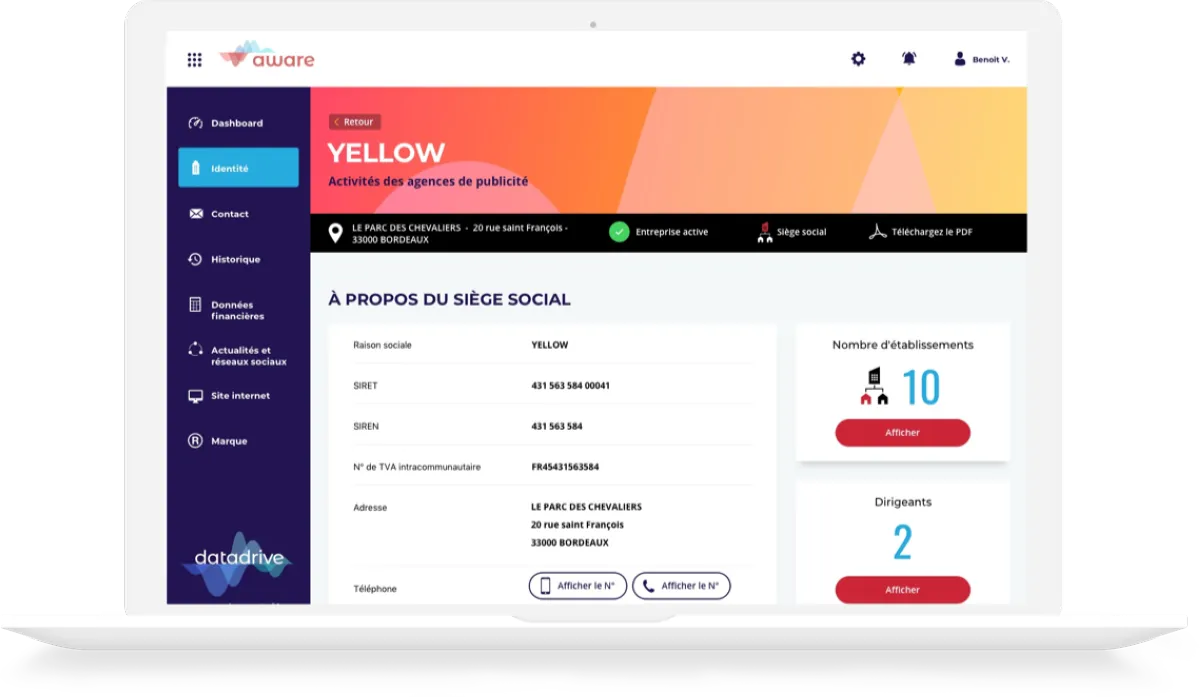Click the establishments count 10
This screenshot has width=1200, height=697.
point(922,387)
